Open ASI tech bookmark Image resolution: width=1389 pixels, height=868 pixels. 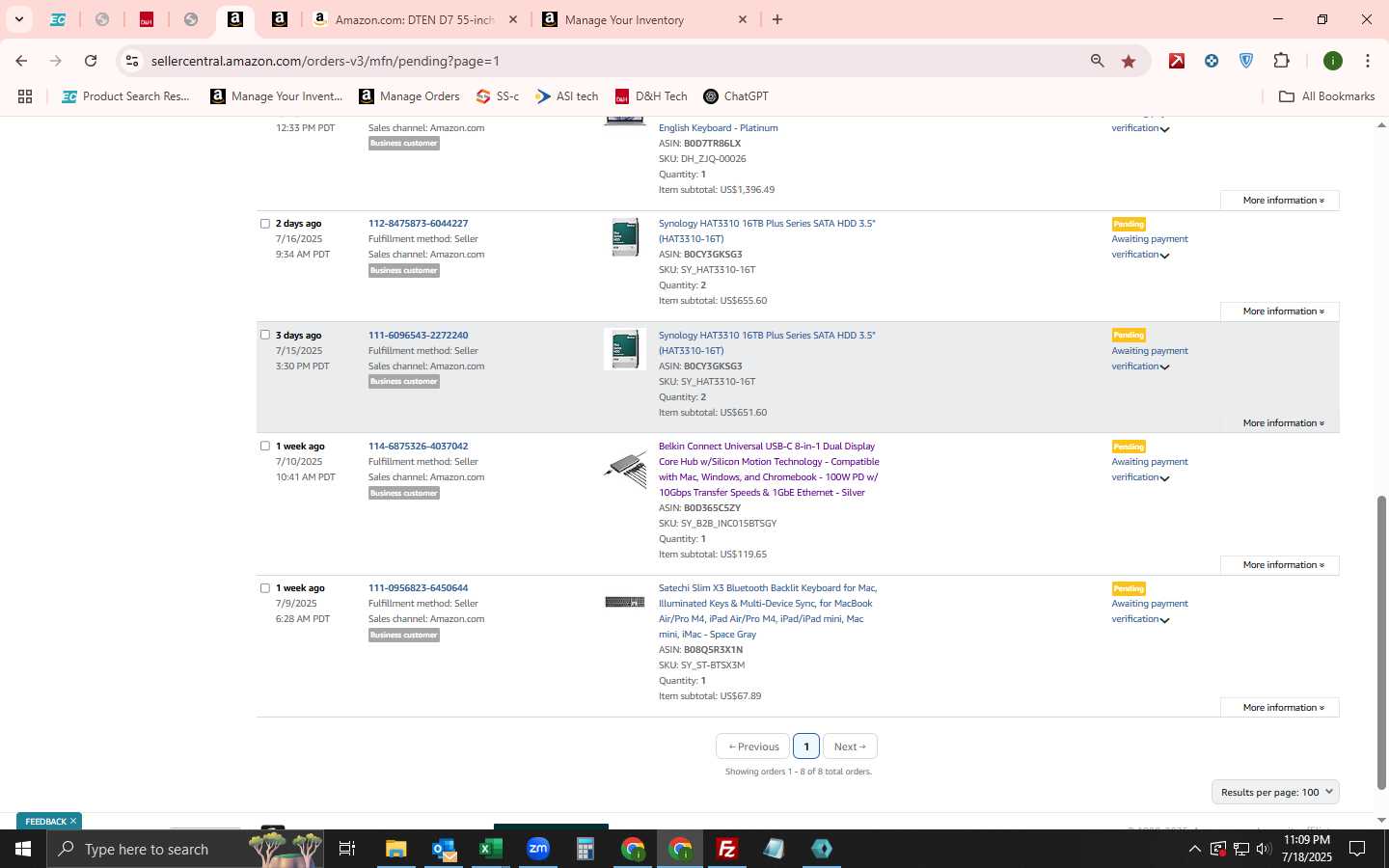click(567, 96)
